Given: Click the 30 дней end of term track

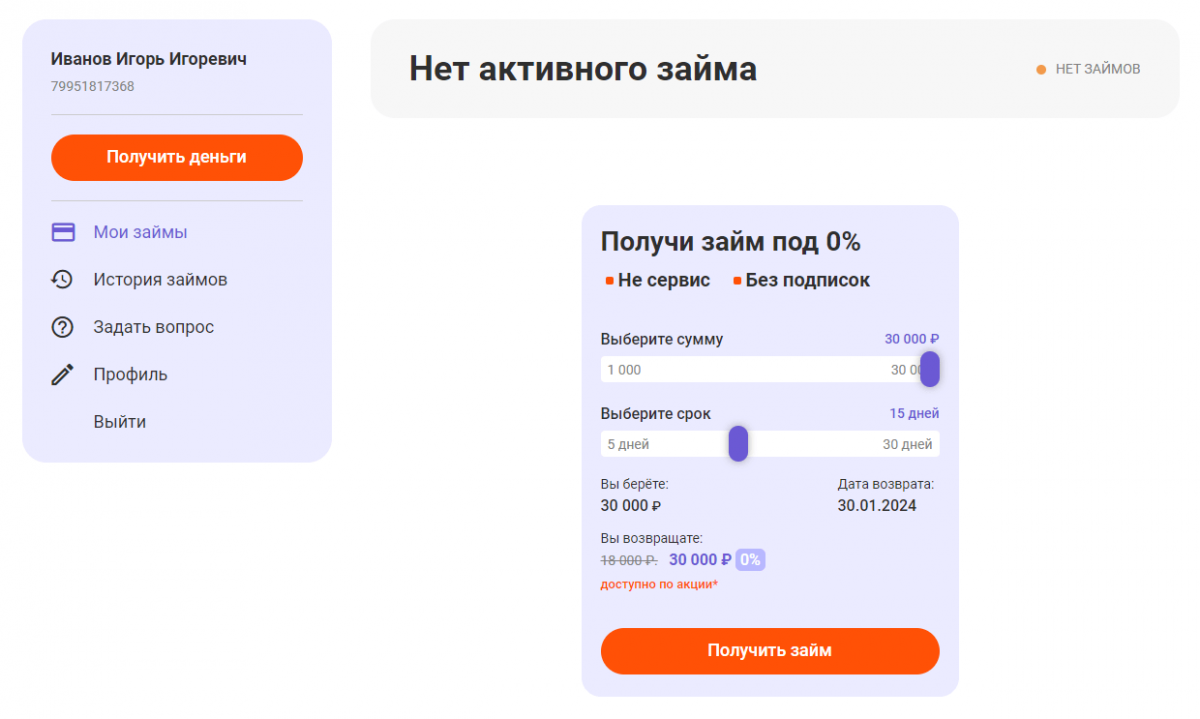Looking at the screenshot, I should point(907,445).
